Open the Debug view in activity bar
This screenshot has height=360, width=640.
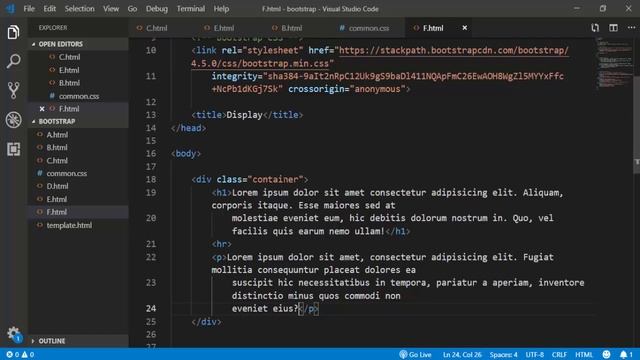coord(13,120)
